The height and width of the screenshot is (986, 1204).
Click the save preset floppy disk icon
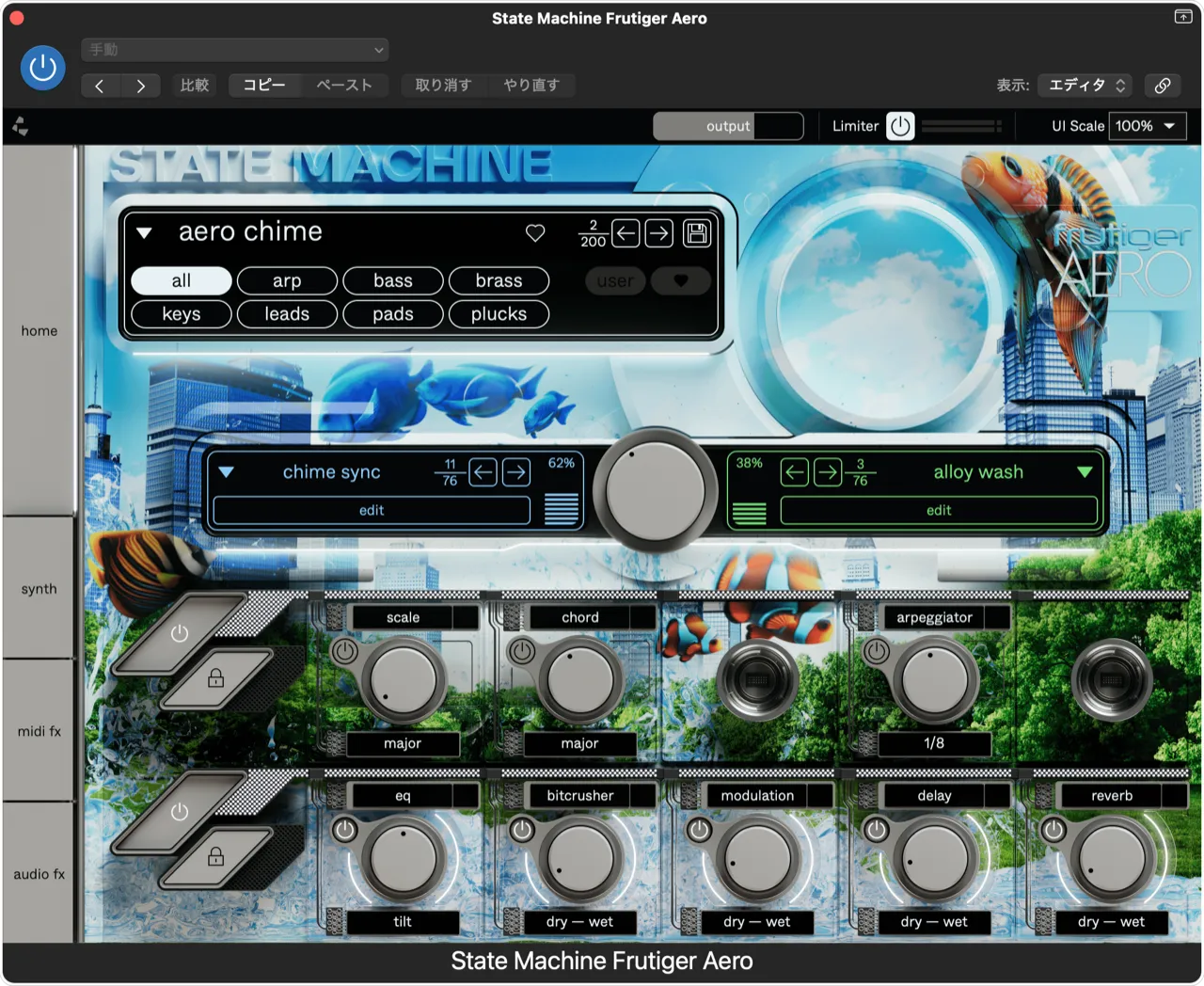pos(697,233)
